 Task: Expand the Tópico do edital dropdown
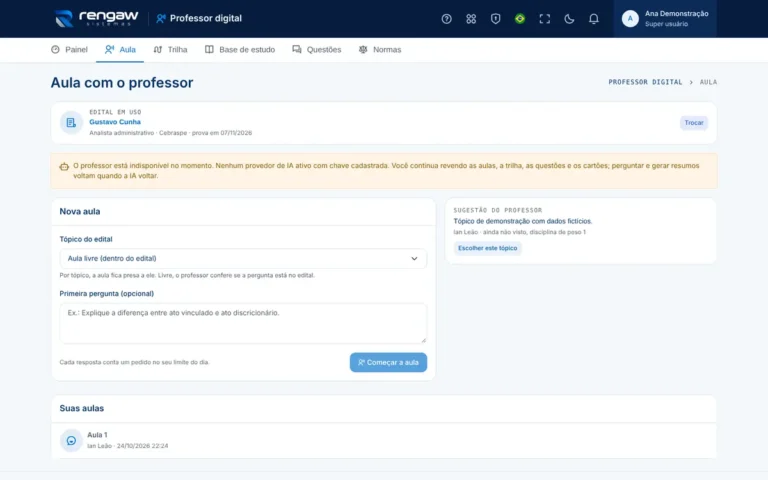pos(243,259)
